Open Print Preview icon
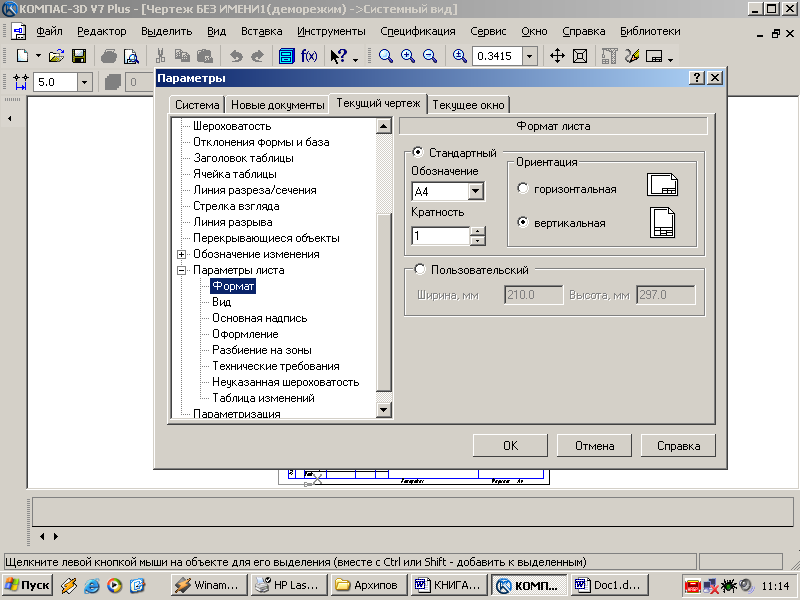 point(131,56)
